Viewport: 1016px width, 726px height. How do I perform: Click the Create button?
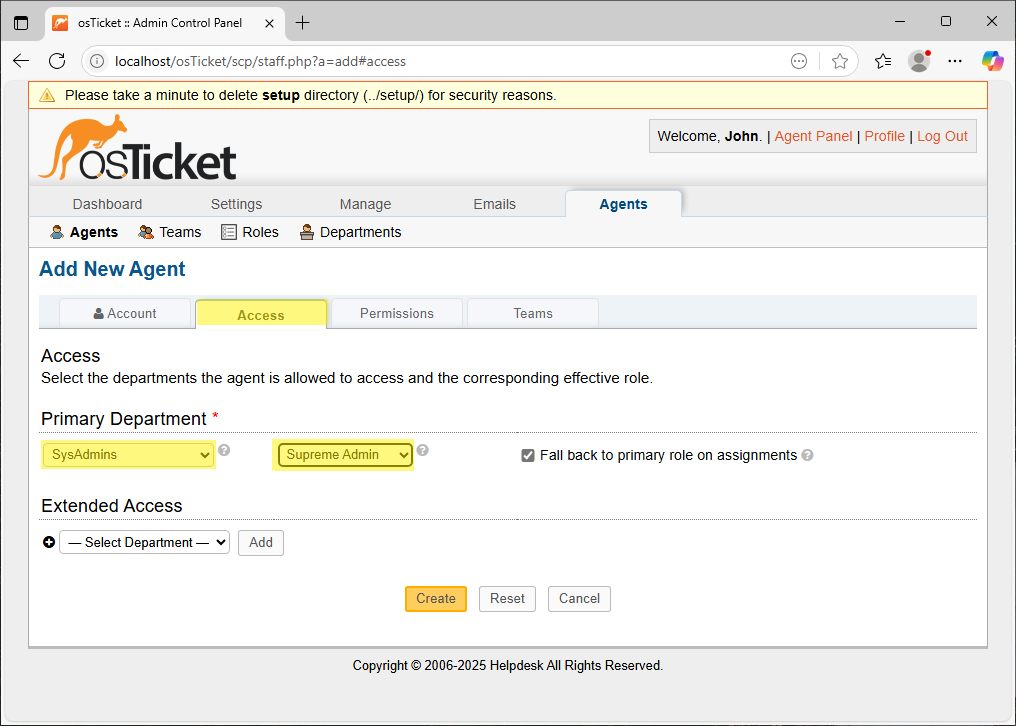[436, 598]
